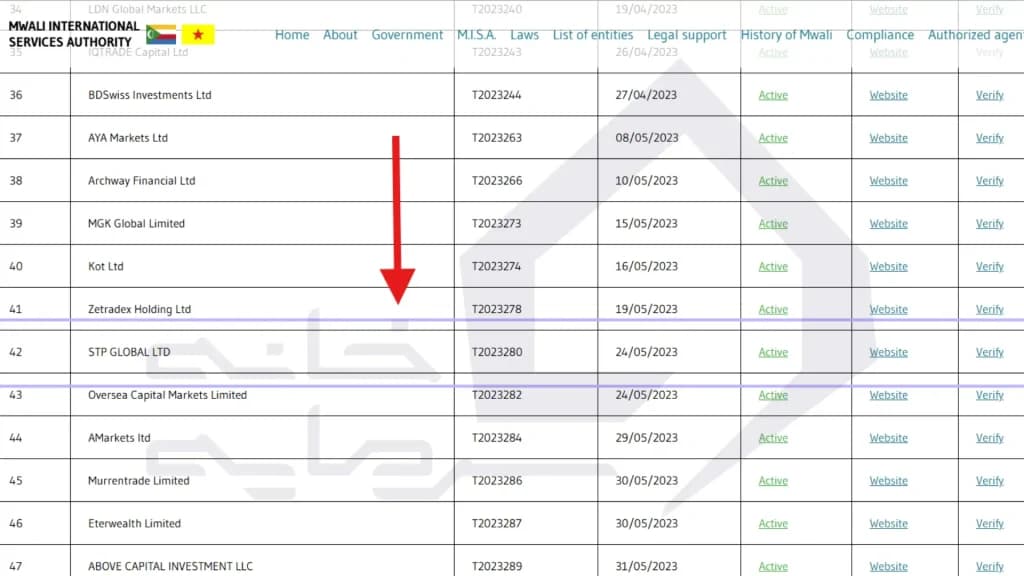Open the Home menu item
This screenshot has height=576, width=1024.
(x=292, y=35)
